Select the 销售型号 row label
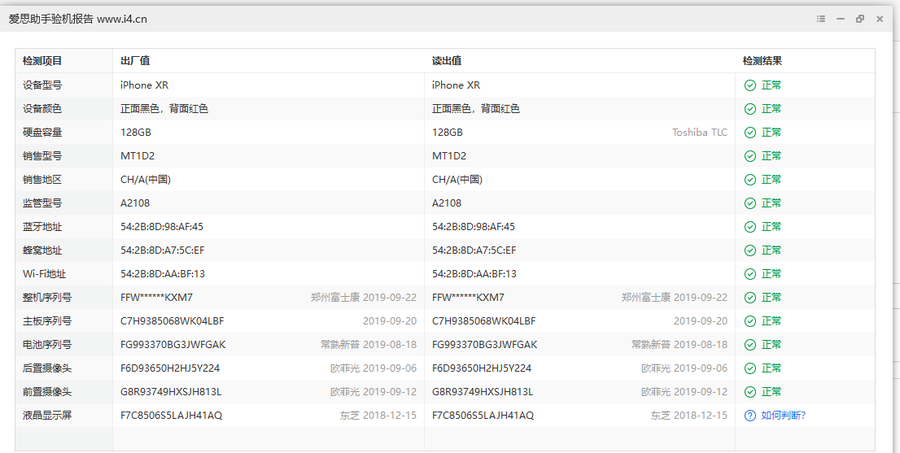Screen dimensions: 900x453 pyautogui.click(x=42, y=156)
